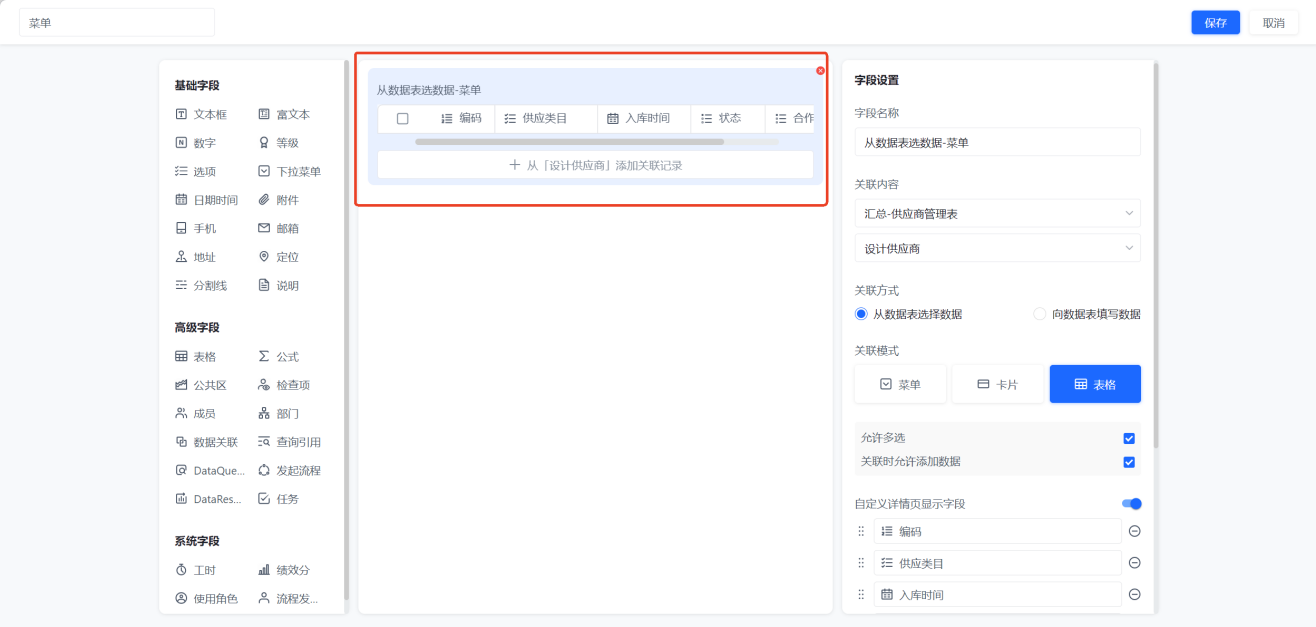Click the 菜单 form title input
This screenshot has width=1316, height=627.
(x=117, y=23)
